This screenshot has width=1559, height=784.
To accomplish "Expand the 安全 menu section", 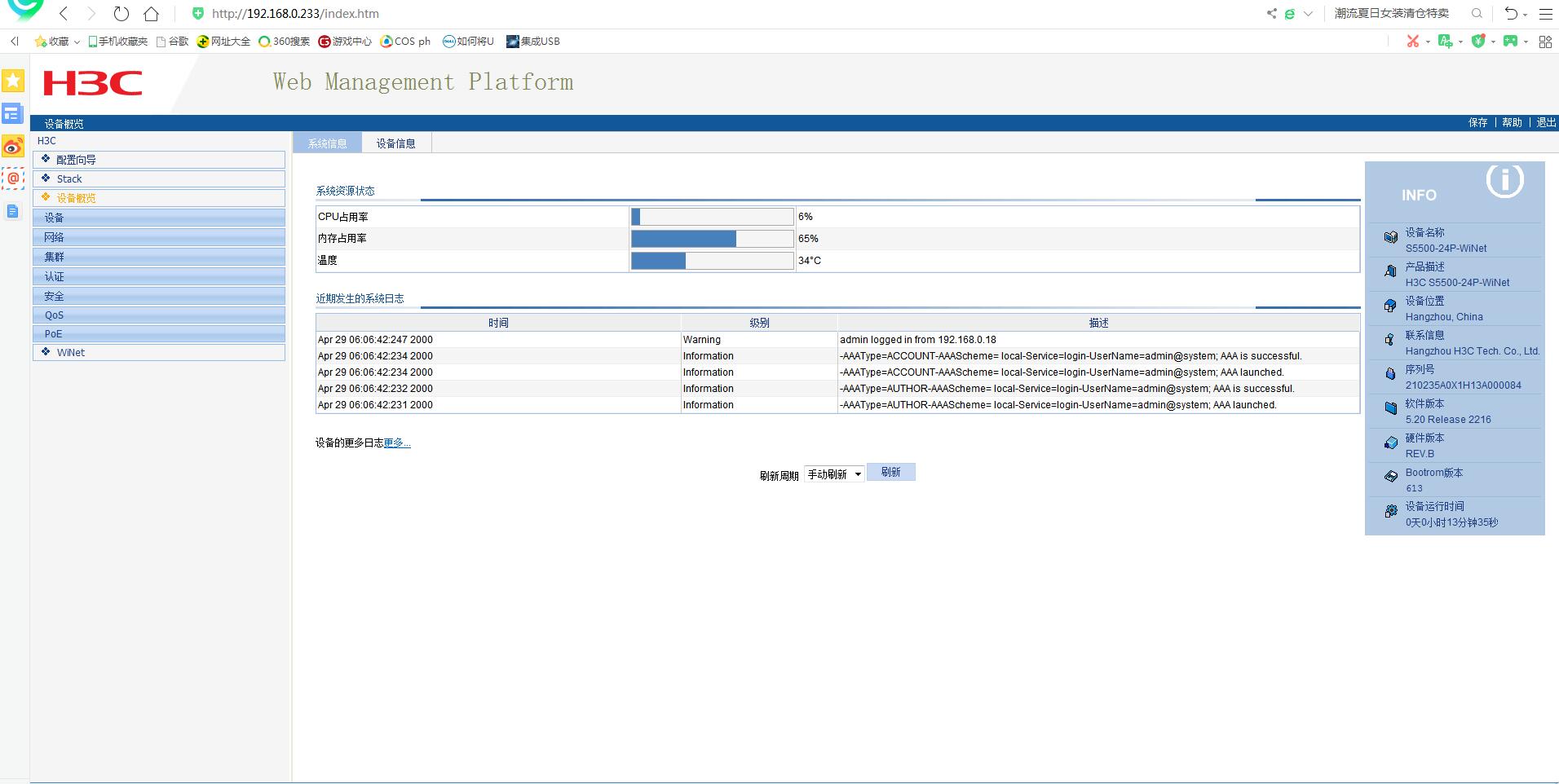I will (159, 296).
